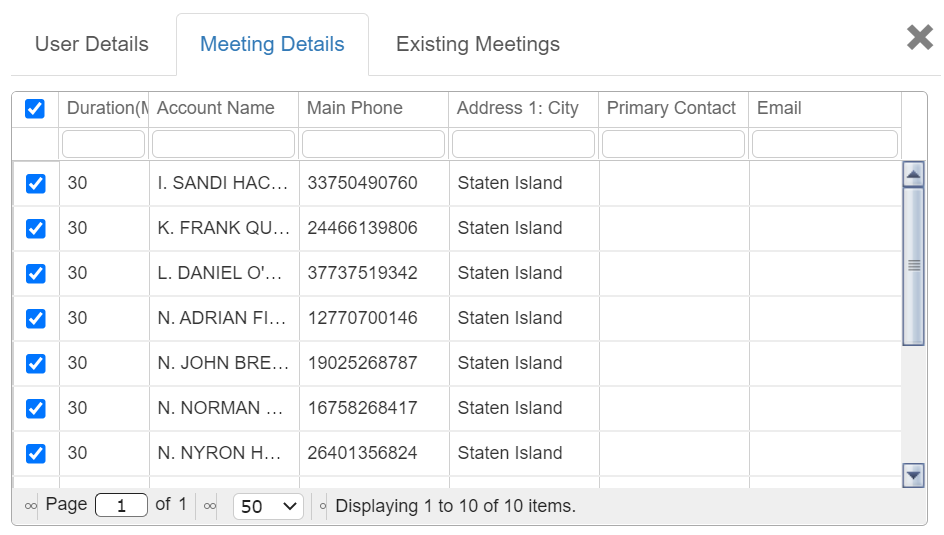Click the Address 1: City filter field

coord(523,144)
